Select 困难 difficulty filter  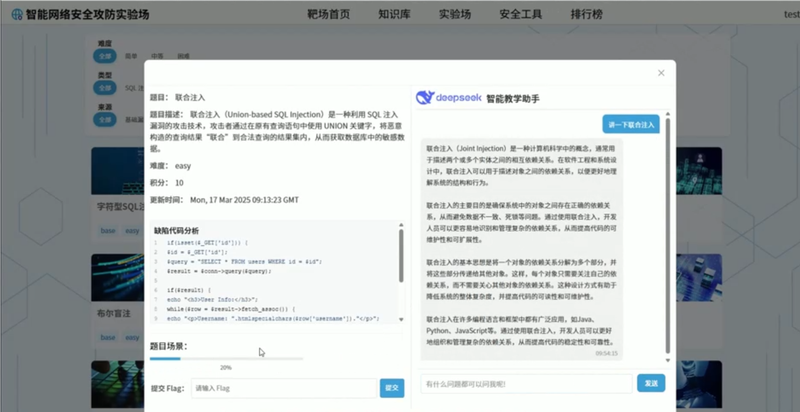pos(183,56)
